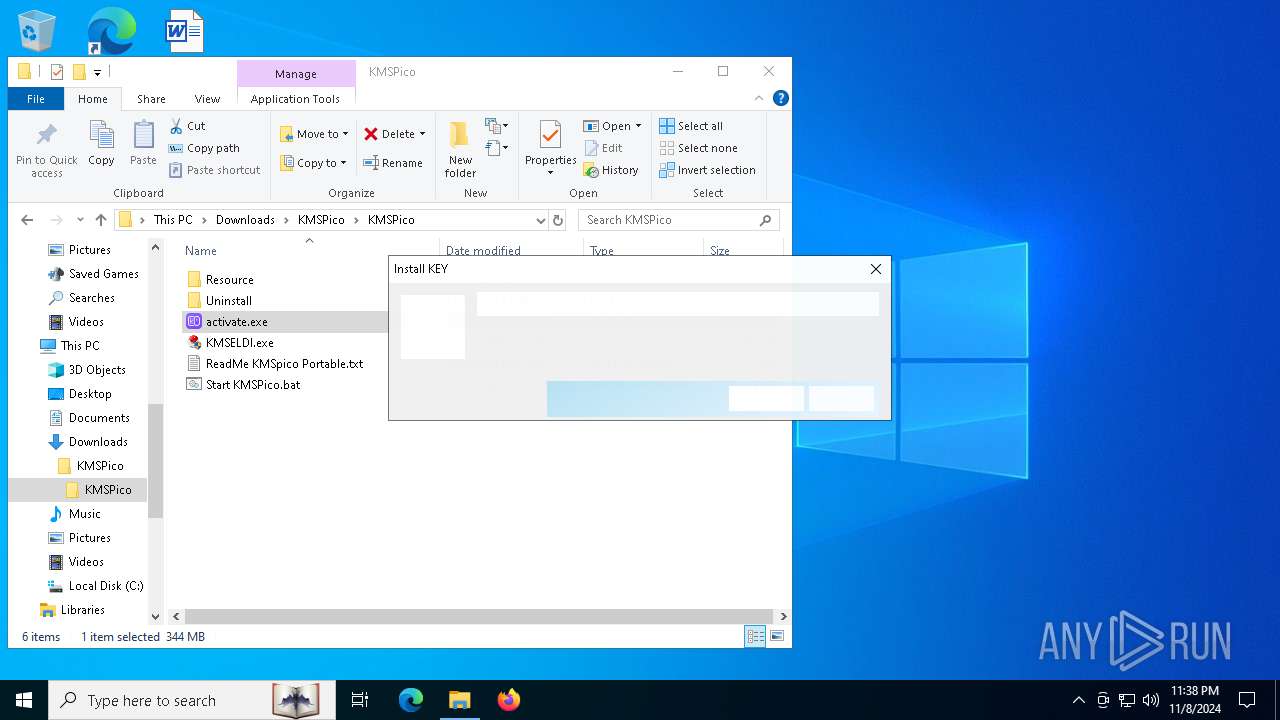
Task: Open Task View on the taskbar
Action: (360, 700)
